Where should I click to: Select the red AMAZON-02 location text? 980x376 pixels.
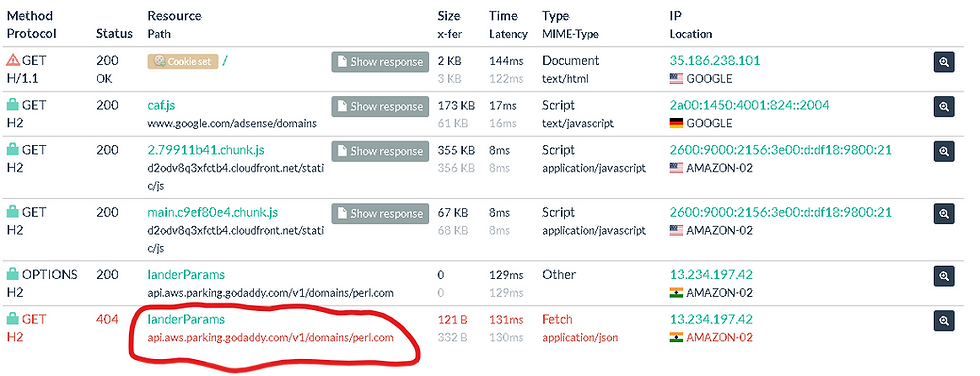tap(719, 338)
